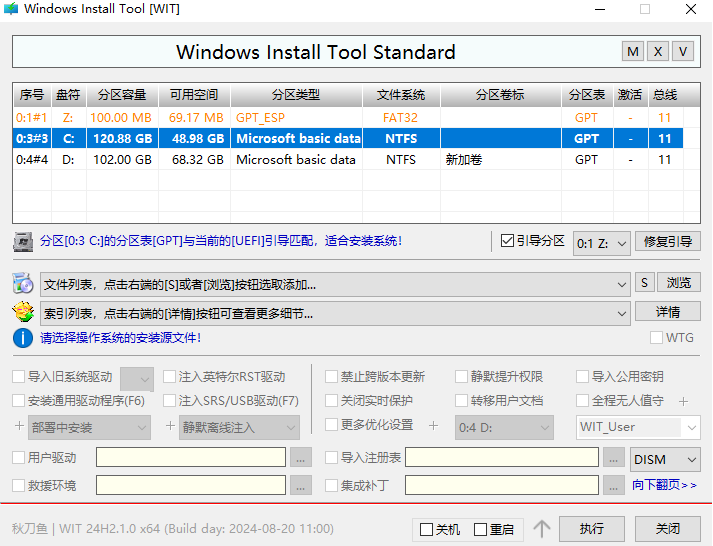Image resolution: width=713 pixels, height=546 pixels.
Task: Click the blue info icon
Action: pos(23,338)
